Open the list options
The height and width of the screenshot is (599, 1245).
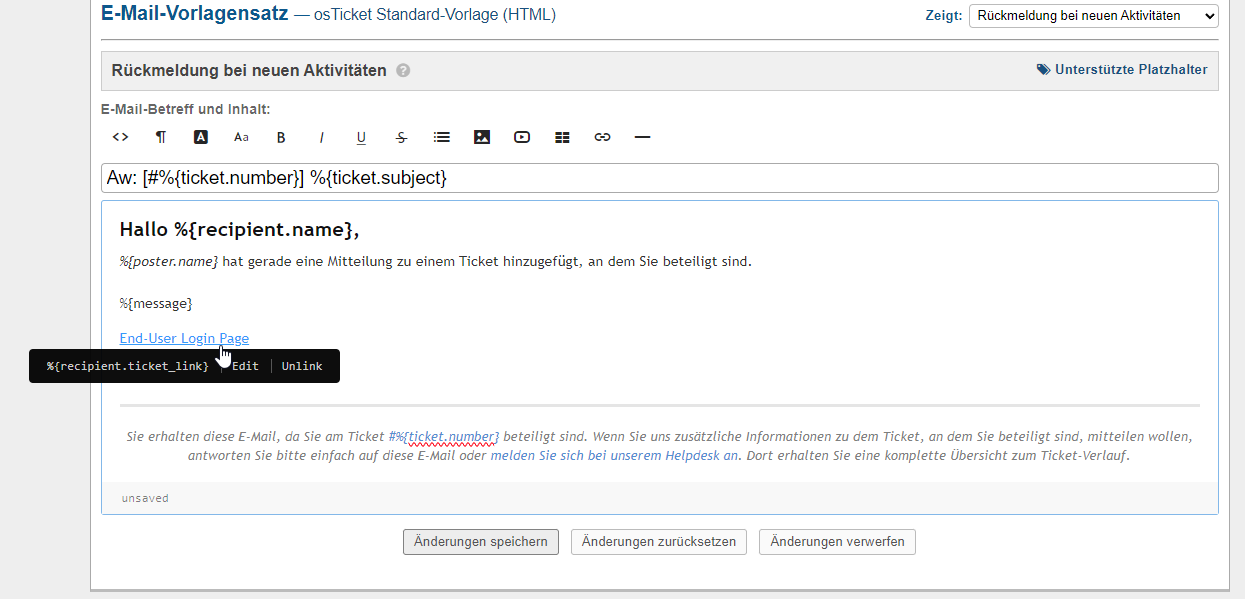click(x=442, y=137)
